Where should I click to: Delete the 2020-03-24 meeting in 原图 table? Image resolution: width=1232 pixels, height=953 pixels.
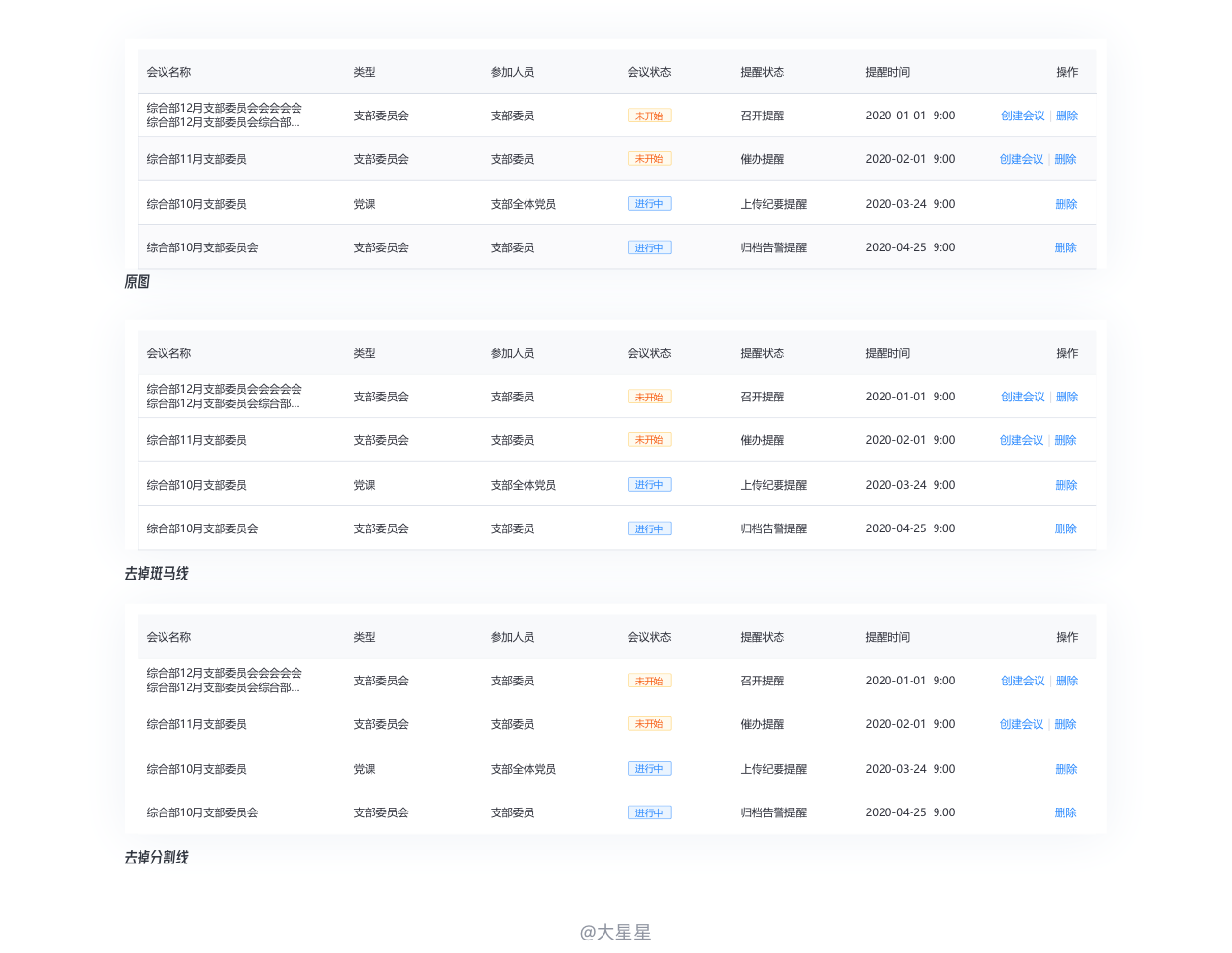[1066, 204]
